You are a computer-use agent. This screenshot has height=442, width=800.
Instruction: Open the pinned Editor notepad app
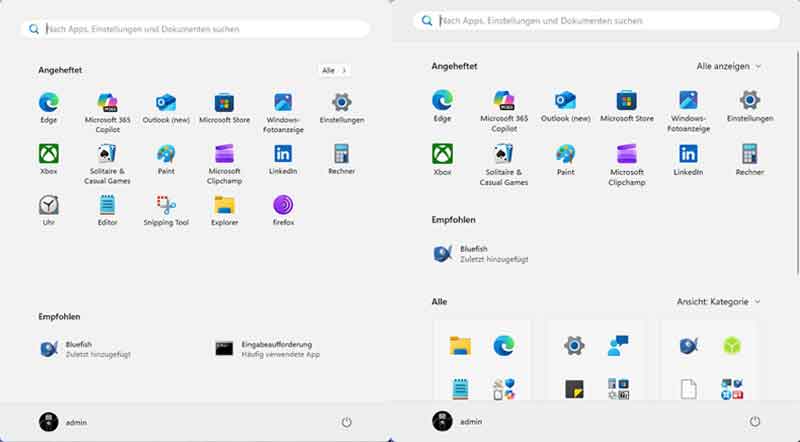(x=107, y=210)
